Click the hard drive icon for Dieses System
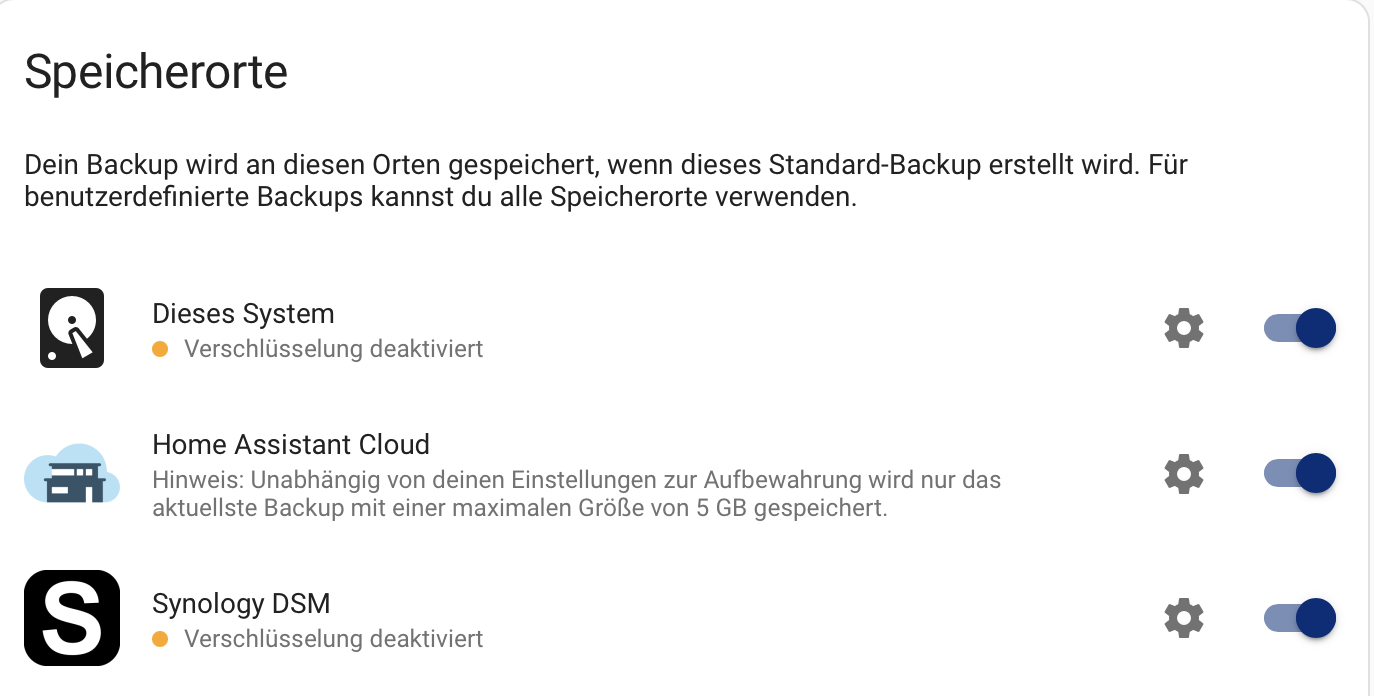 [x=72, y=328]
